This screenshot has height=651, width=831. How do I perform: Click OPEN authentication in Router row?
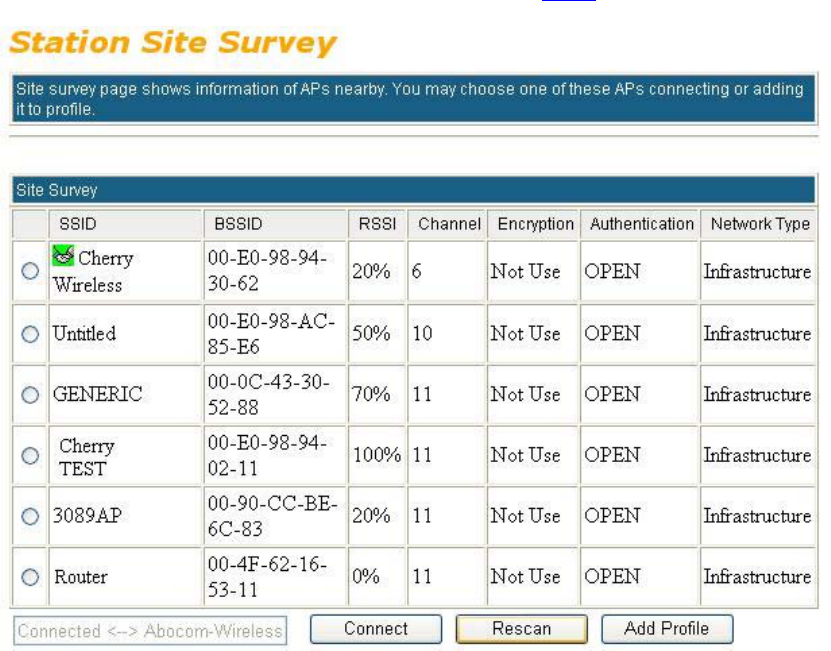(x=612, y=577)
